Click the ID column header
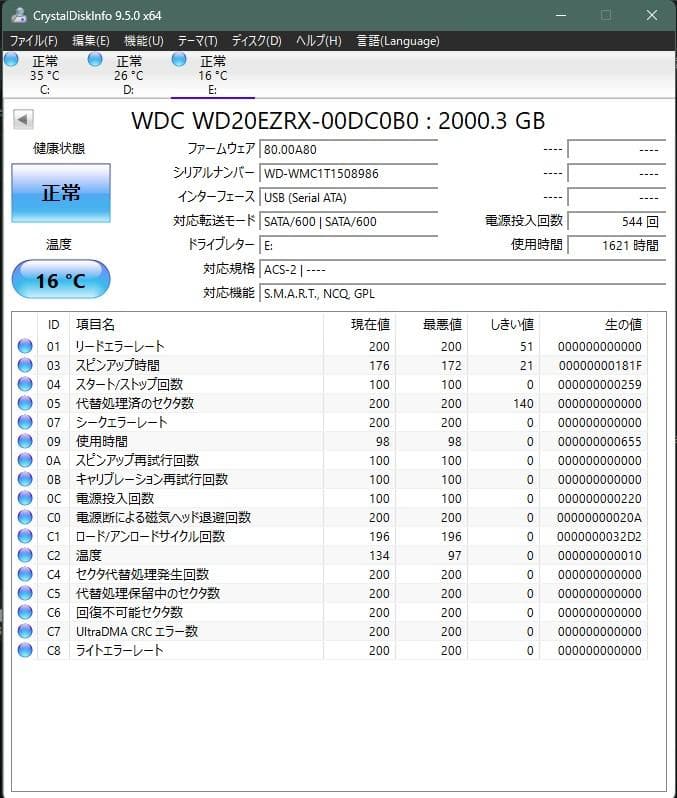This screenshot has height=798, width=677. click(x=53, y=325)
